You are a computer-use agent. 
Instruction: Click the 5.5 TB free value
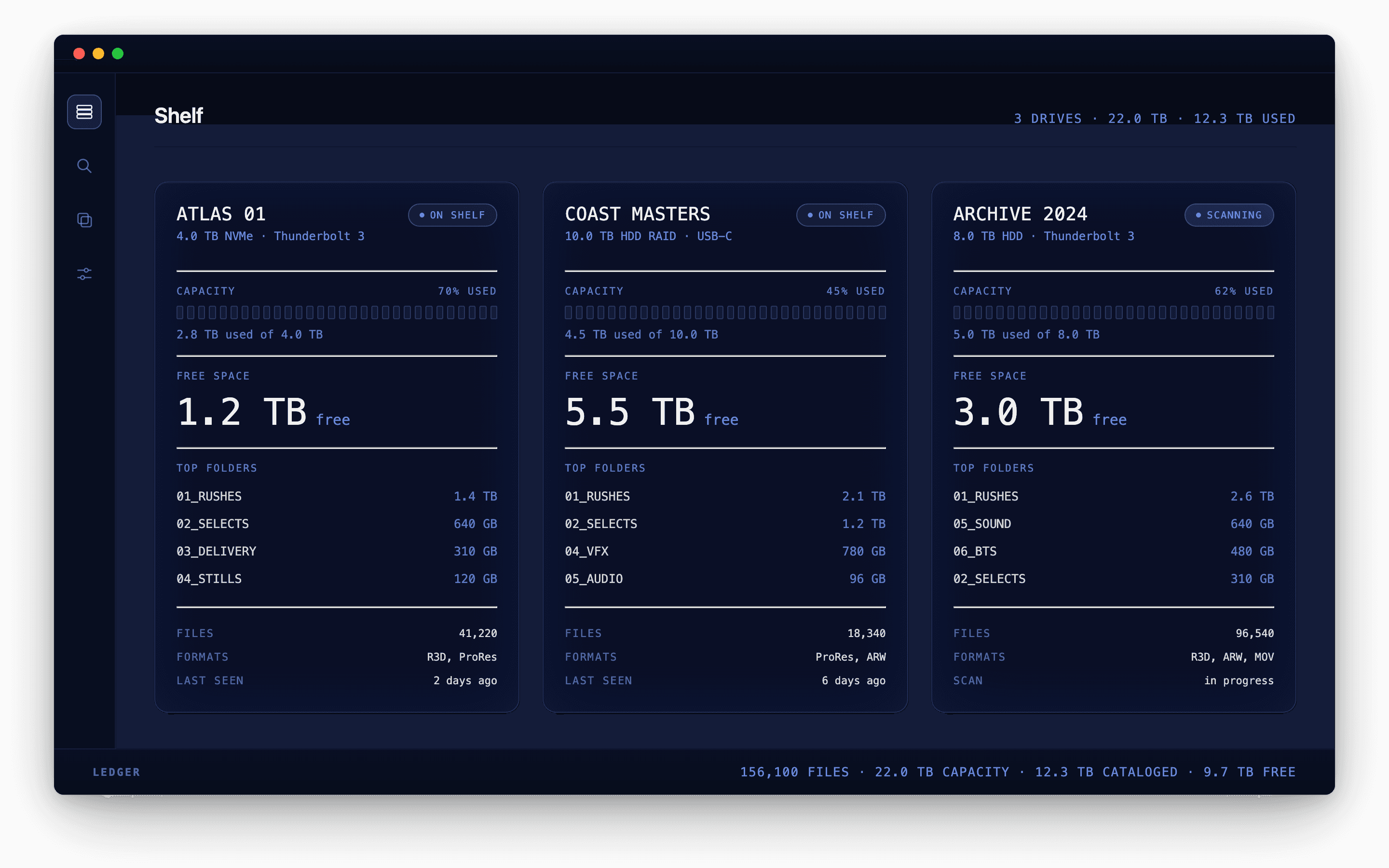click(652, 412)
